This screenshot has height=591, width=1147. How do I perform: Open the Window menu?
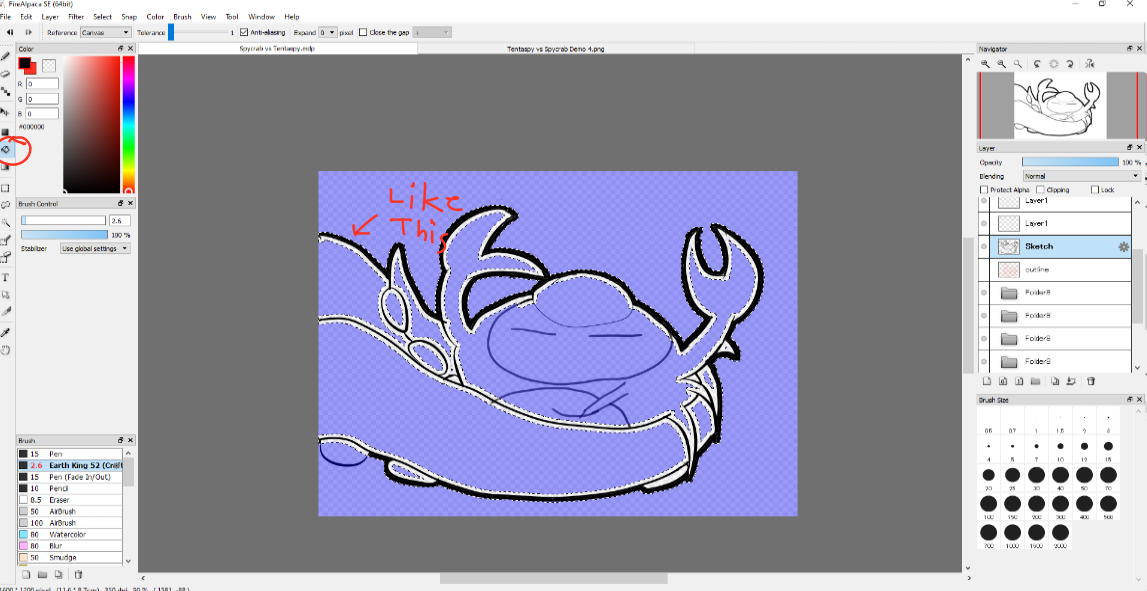(261, 16)
